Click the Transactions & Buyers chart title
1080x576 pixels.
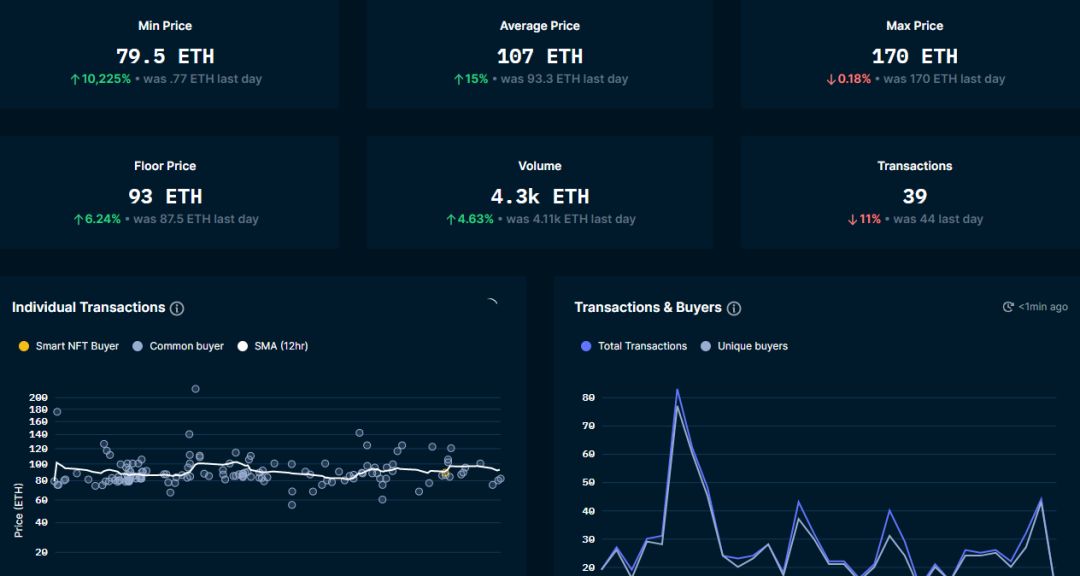coord(648,307)
